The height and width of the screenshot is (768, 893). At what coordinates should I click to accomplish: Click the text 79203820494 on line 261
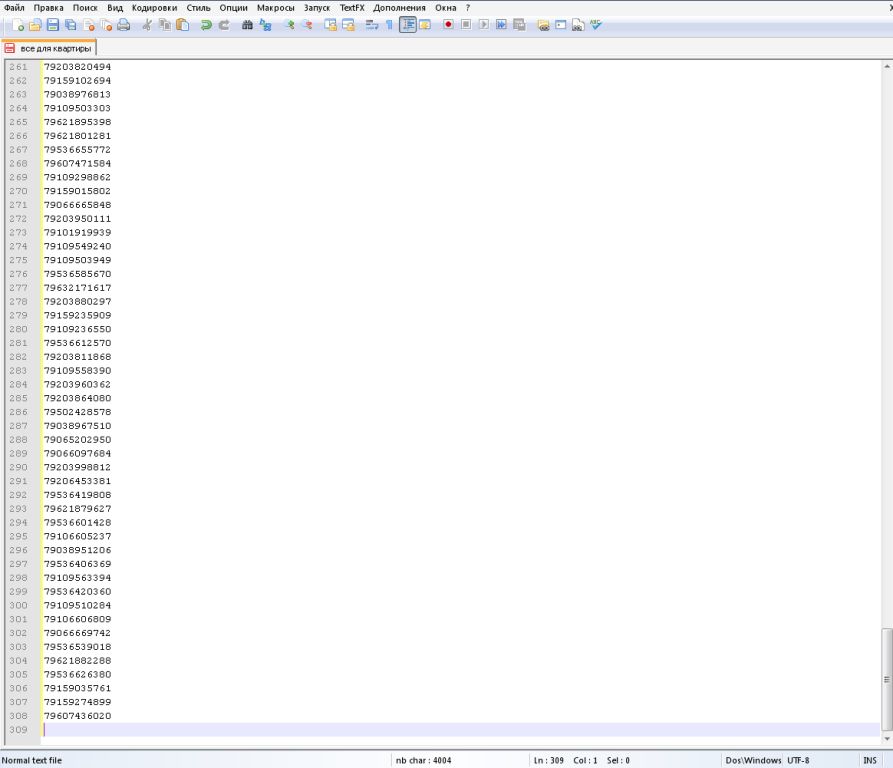(x=77, y=67)
